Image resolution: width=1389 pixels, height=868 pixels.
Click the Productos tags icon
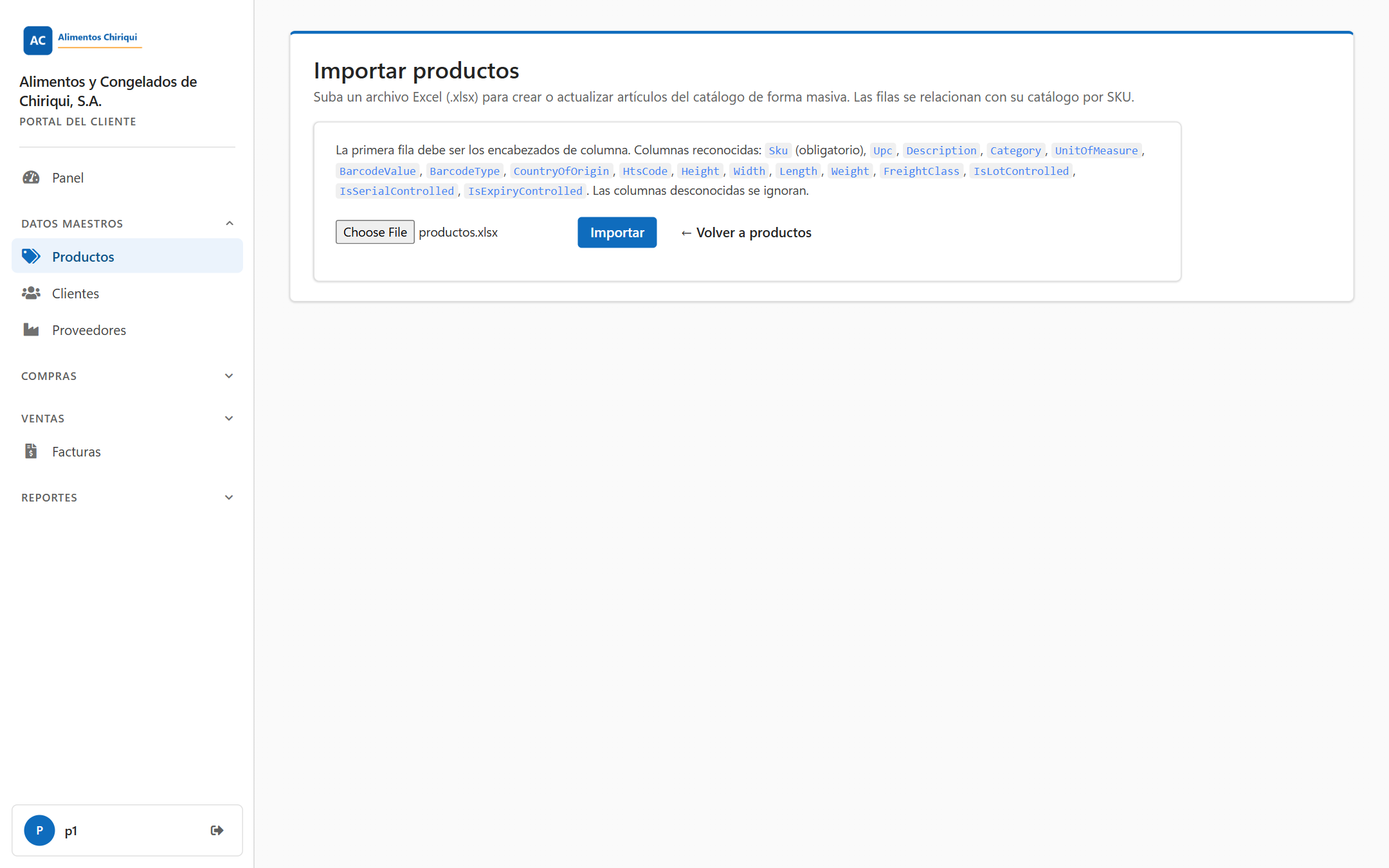31,257
